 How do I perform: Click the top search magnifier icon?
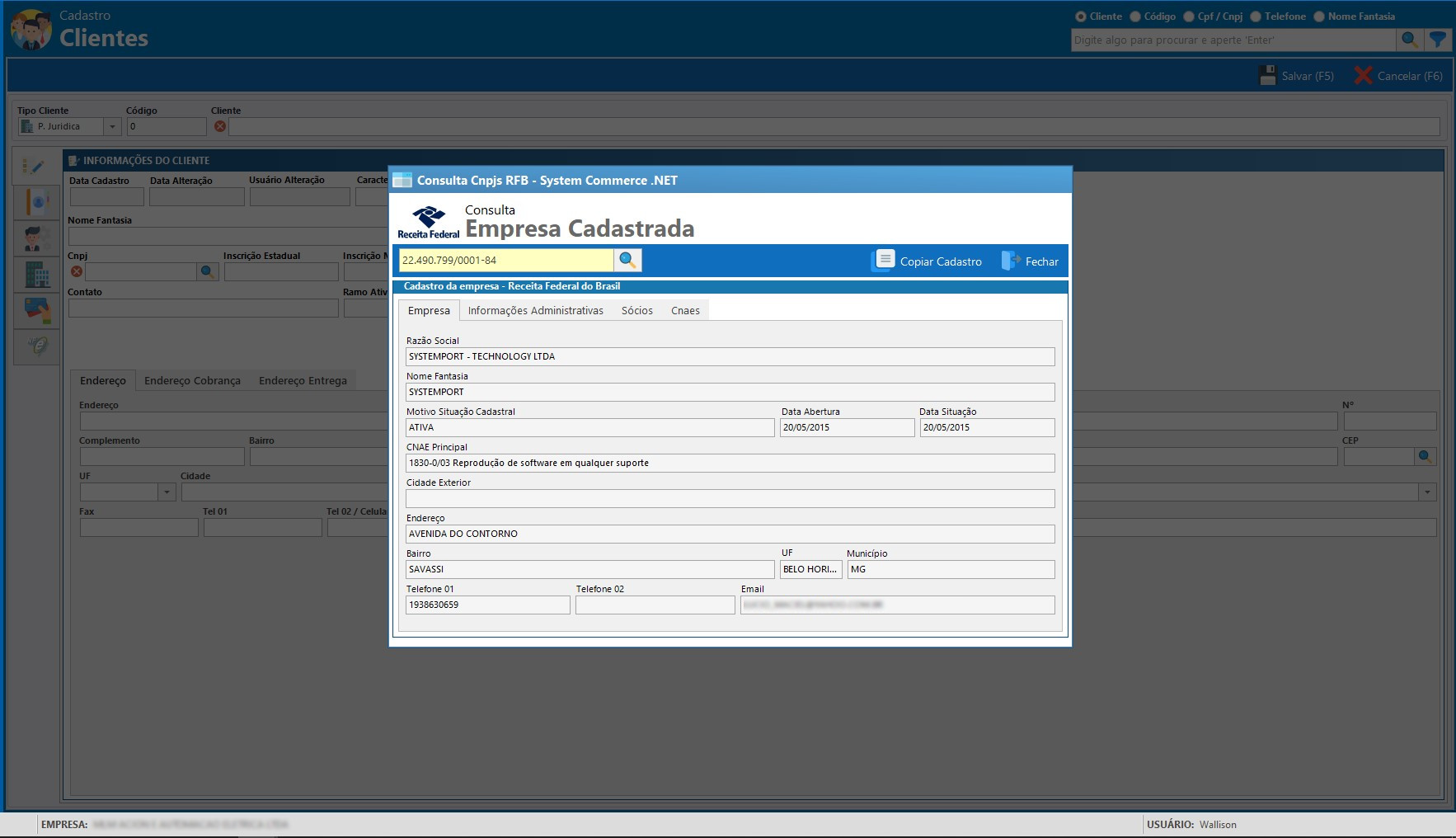coord(1409,40)
